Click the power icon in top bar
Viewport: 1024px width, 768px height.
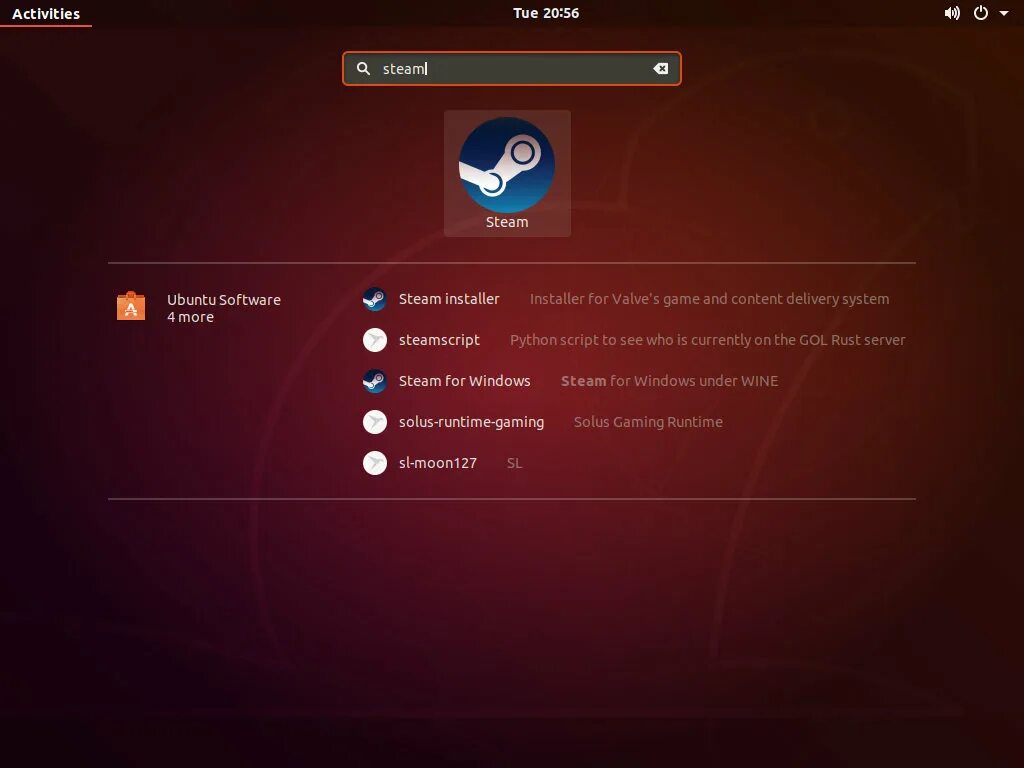(981, 13)
